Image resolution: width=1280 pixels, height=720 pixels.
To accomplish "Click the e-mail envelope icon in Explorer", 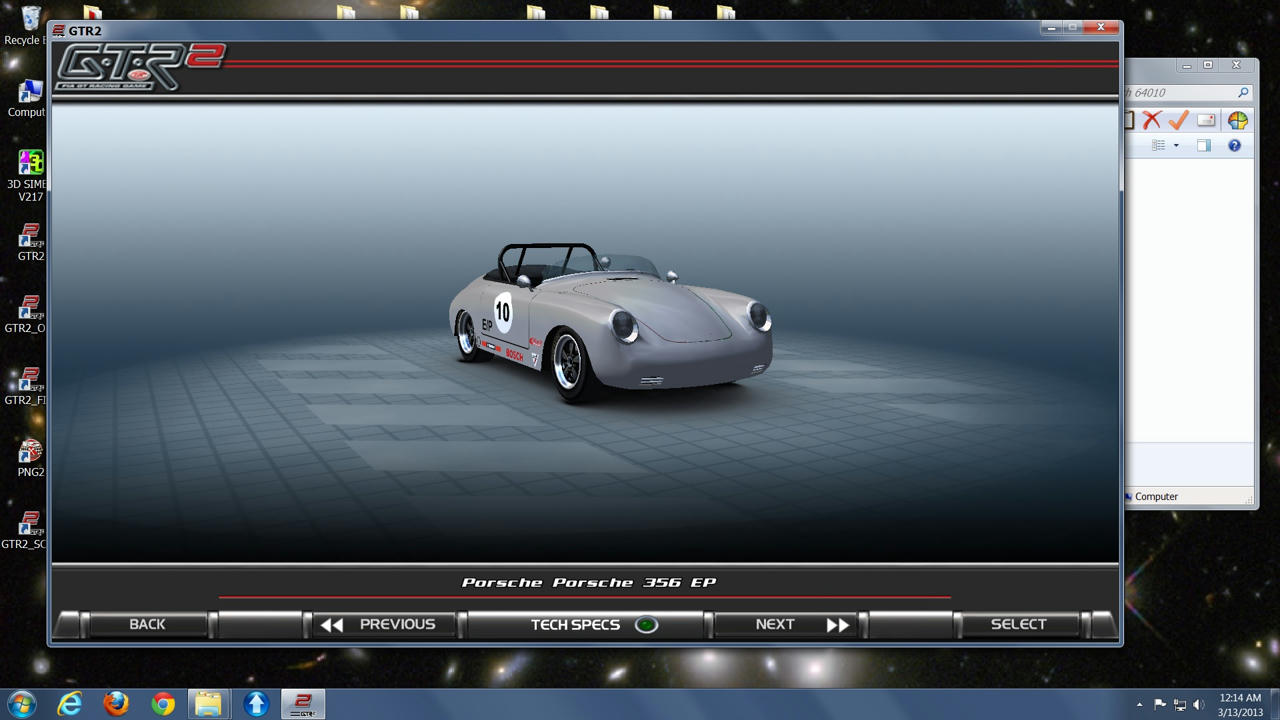I will coord(1206,120).
